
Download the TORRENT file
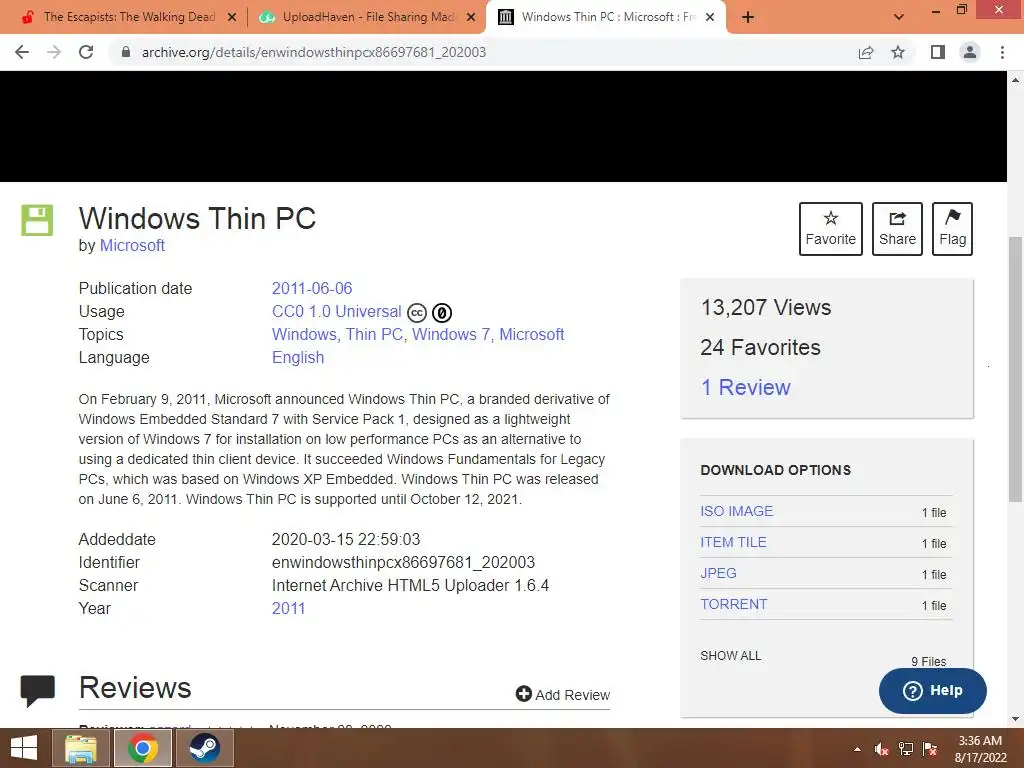(733, 604)
